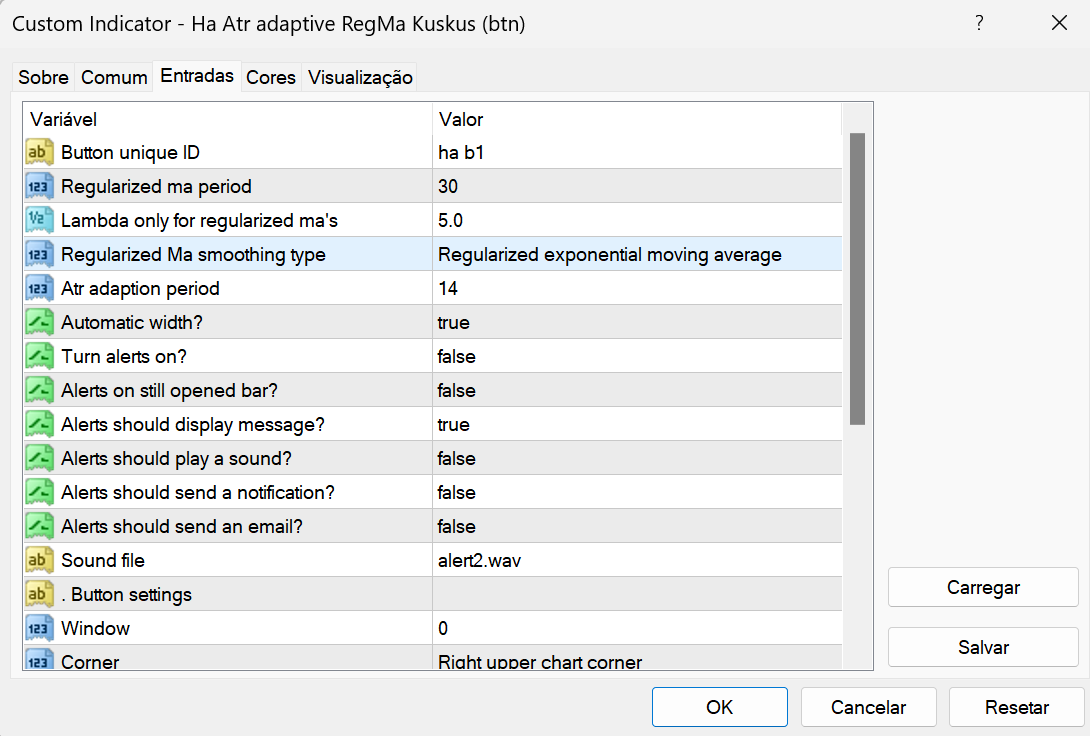Click the Resetar button

coord(1016,707)
